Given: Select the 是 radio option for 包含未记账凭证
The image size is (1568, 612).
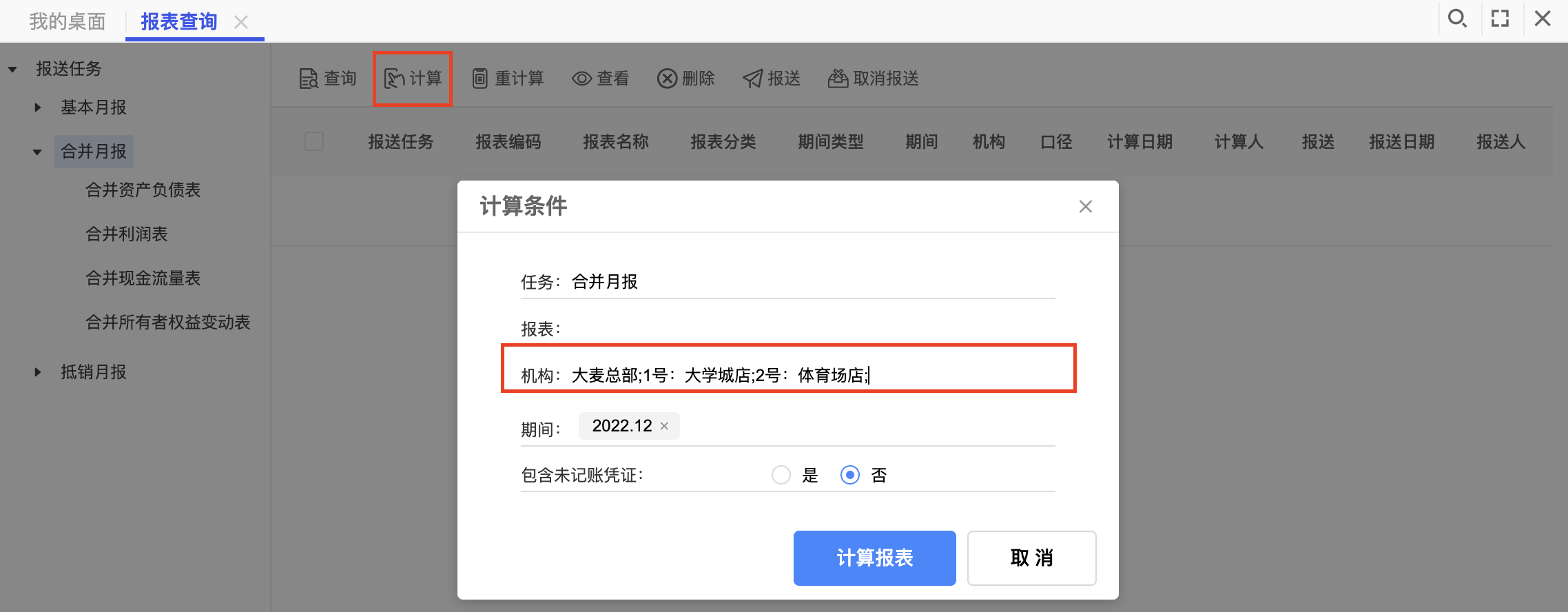Looking at the screenshot, I should point(781,475).
